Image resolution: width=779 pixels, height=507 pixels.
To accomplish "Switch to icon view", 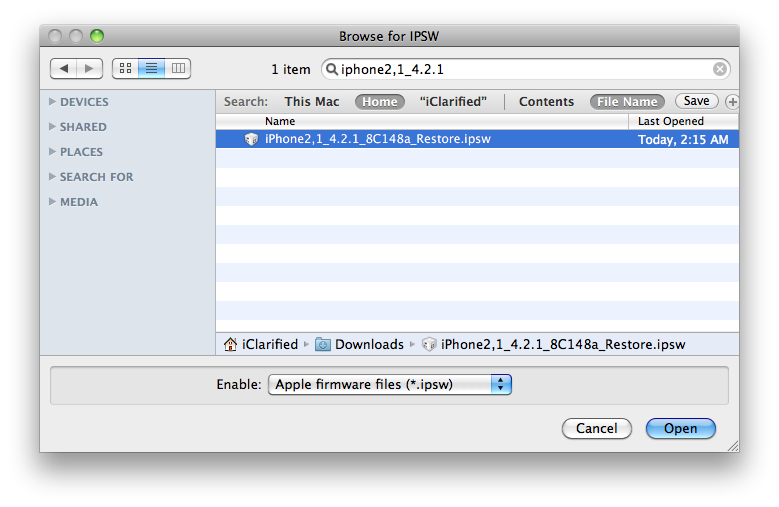I will pyautogui.click(x=125, y=69).
